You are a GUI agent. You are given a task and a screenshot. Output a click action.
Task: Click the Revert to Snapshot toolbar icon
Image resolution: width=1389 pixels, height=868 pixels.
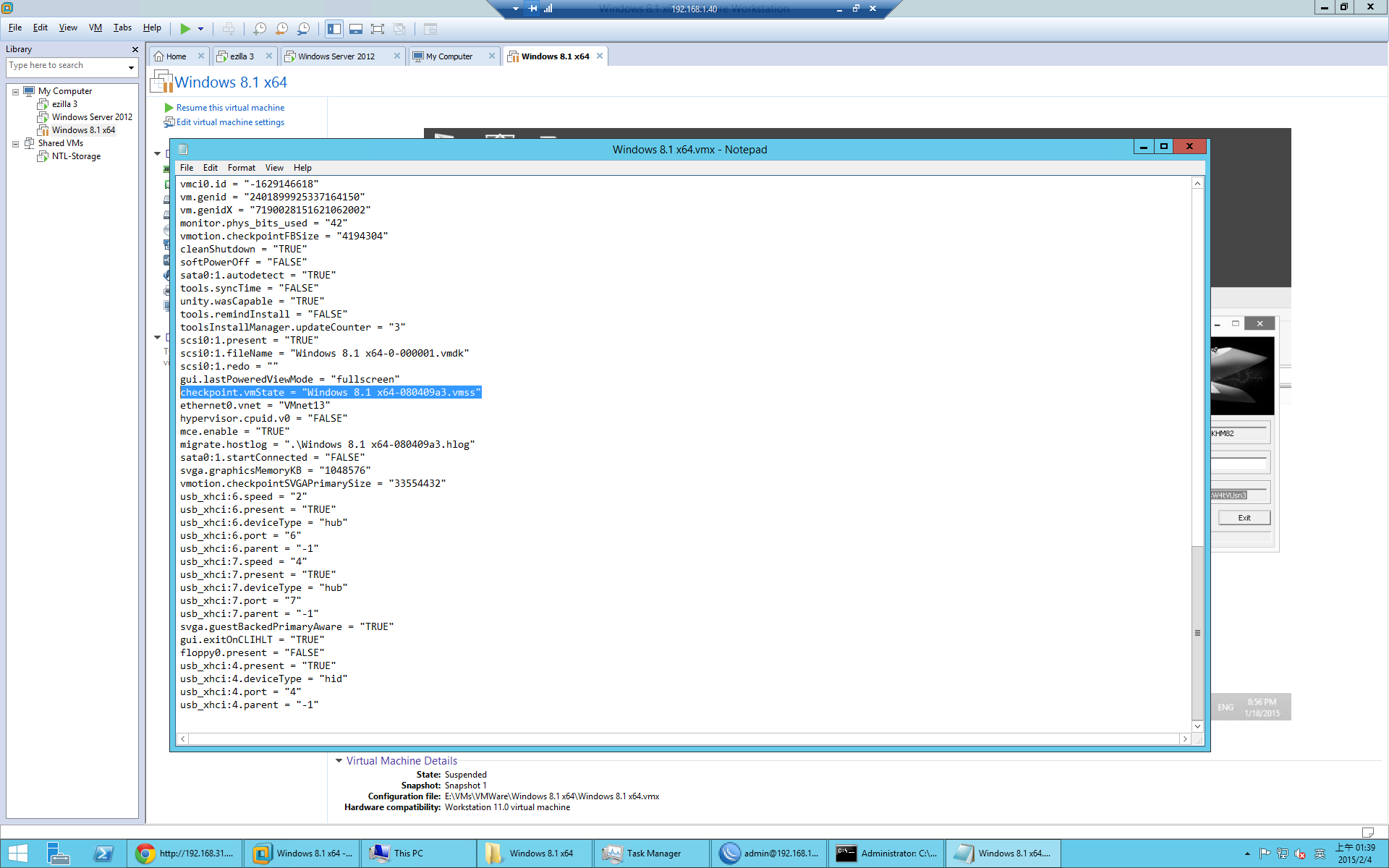(281, 29)
